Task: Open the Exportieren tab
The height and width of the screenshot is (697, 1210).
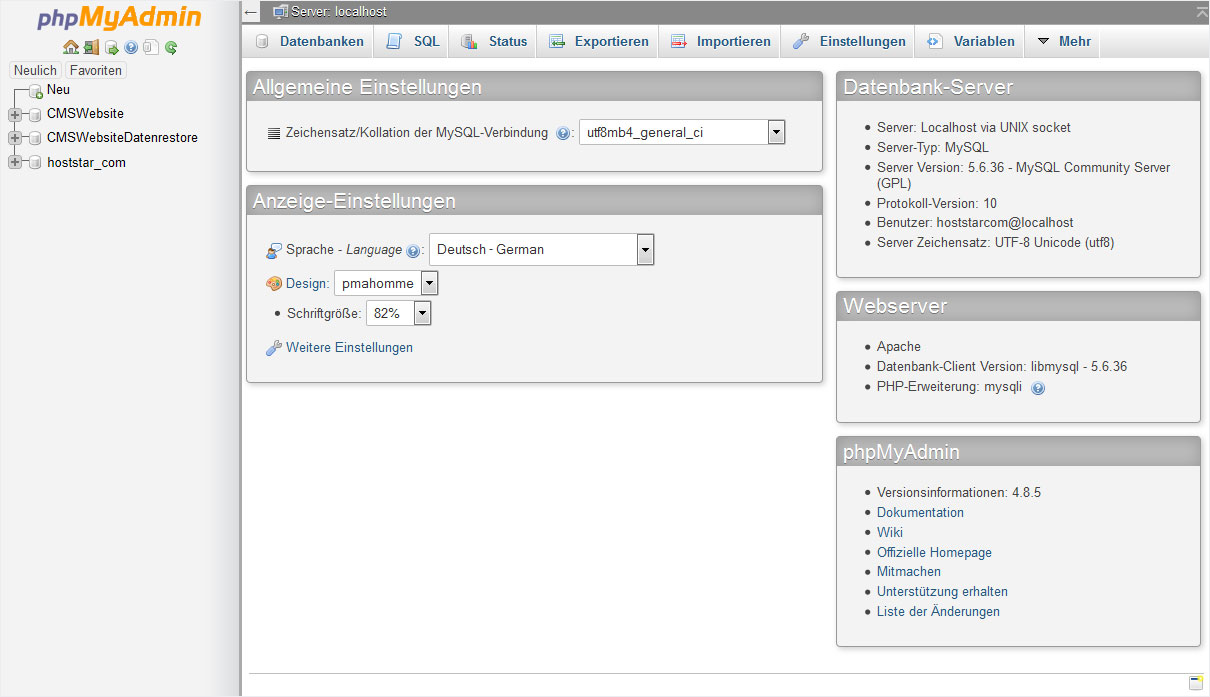Action: coord(597,41)
